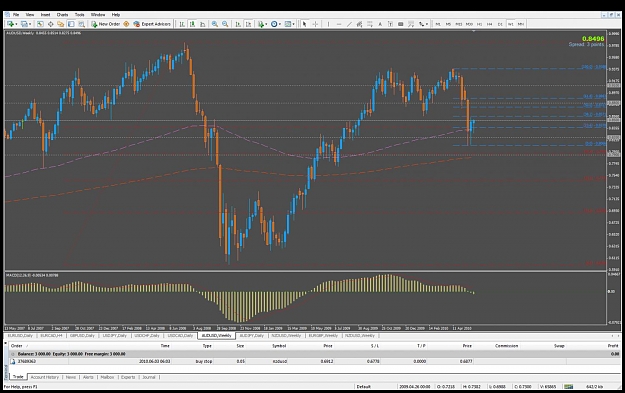Select the Vertical Line drawing tool
The width and height of the screenshot is (625, 393).
[x=328, y=24]
